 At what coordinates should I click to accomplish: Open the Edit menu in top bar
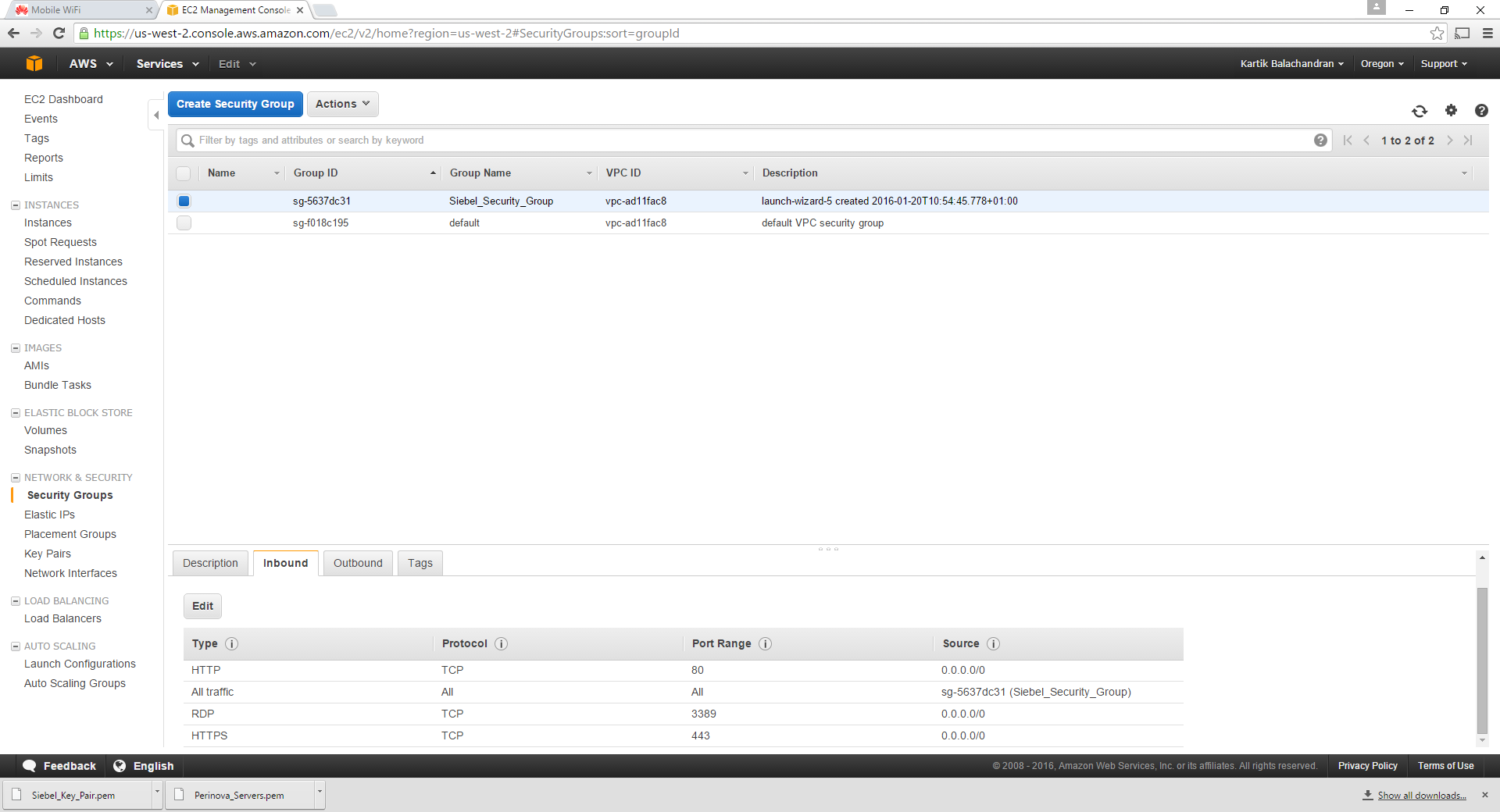(x=237, y=64)
